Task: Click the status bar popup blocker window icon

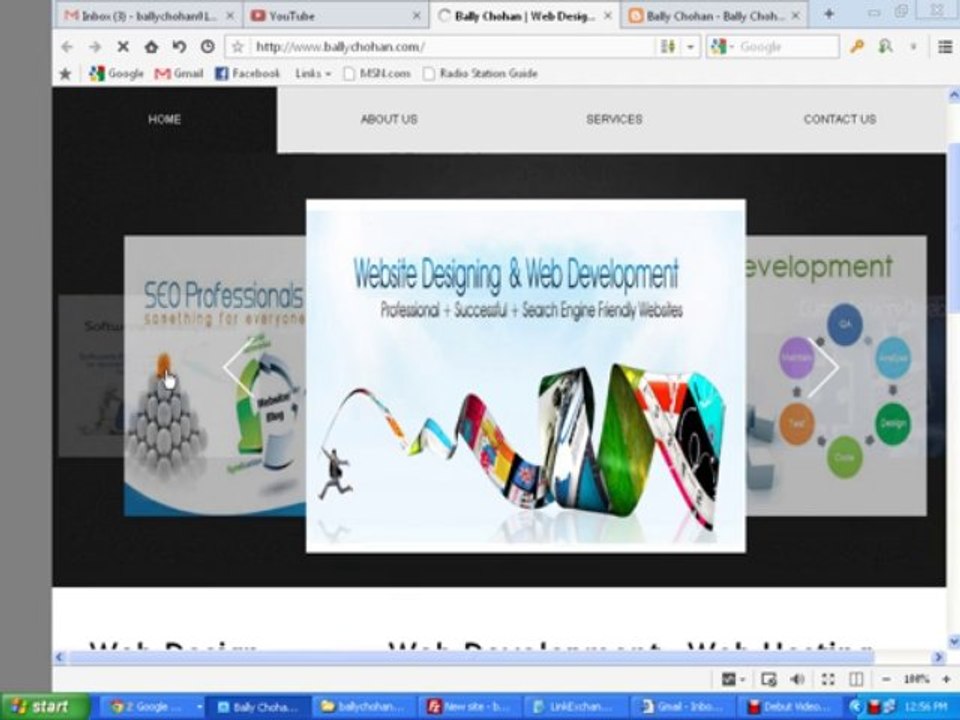Action: point(768,679)
